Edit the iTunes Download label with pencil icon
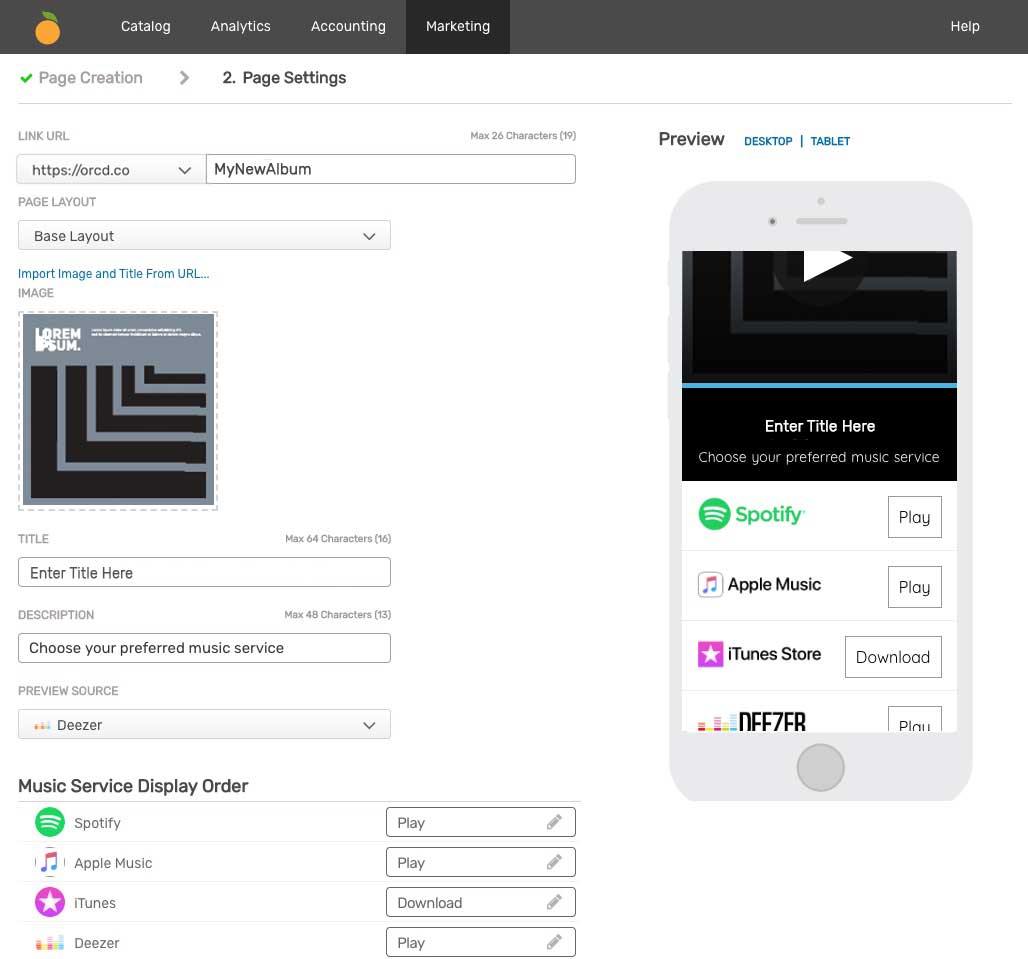 (554, 903)
